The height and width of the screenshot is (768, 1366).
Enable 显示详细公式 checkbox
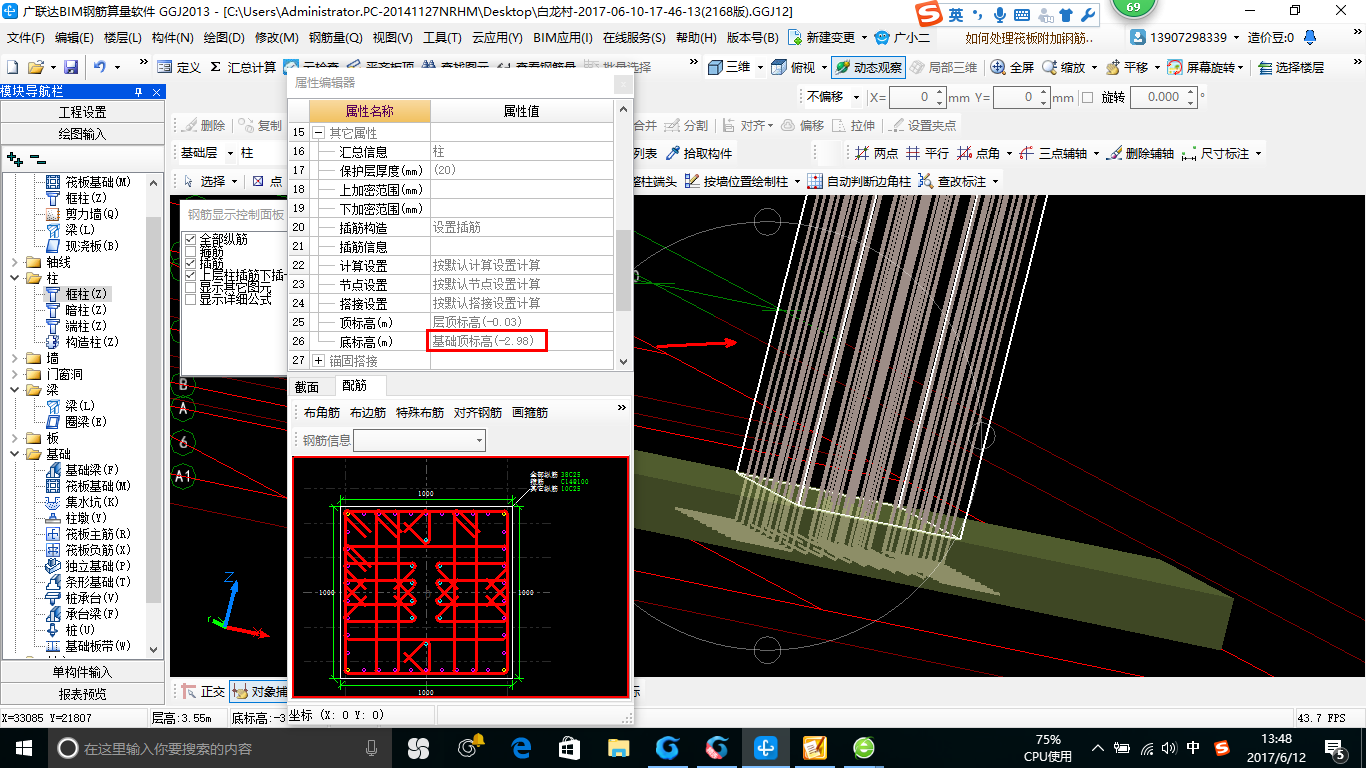pos(191,299)
